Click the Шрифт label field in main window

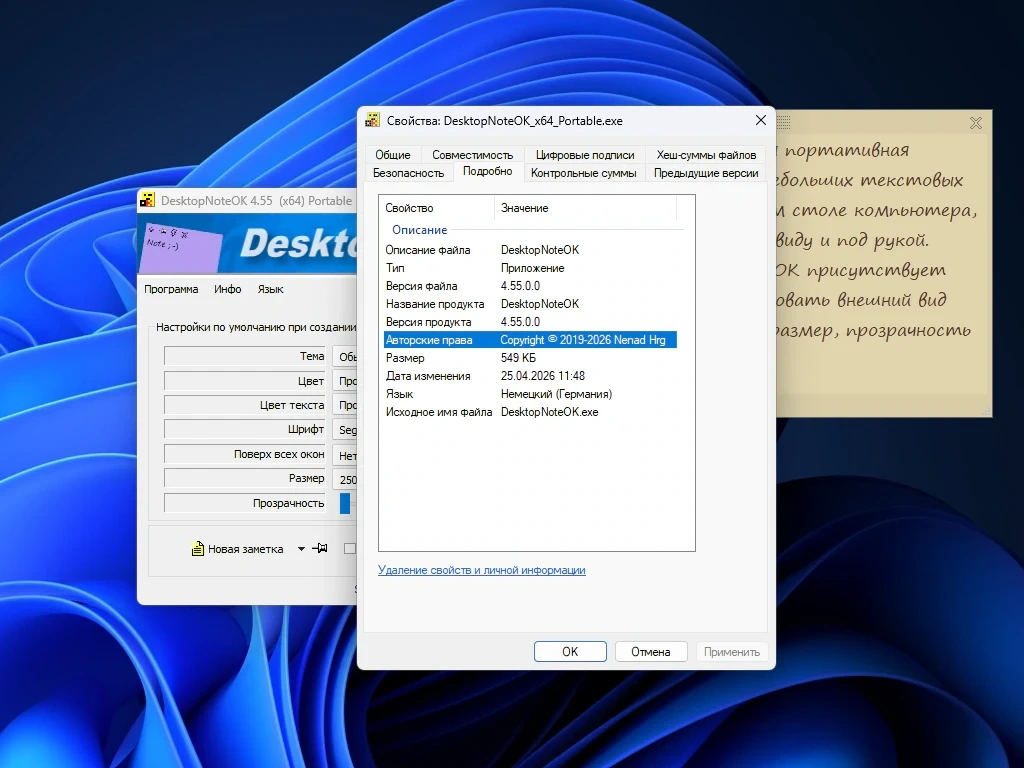tap(245, 430)
